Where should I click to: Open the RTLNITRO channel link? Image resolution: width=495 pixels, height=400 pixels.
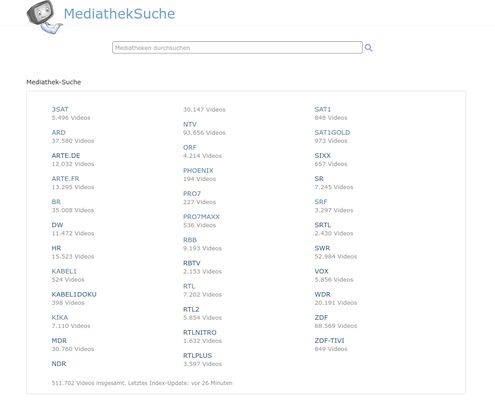click(200, 332)
